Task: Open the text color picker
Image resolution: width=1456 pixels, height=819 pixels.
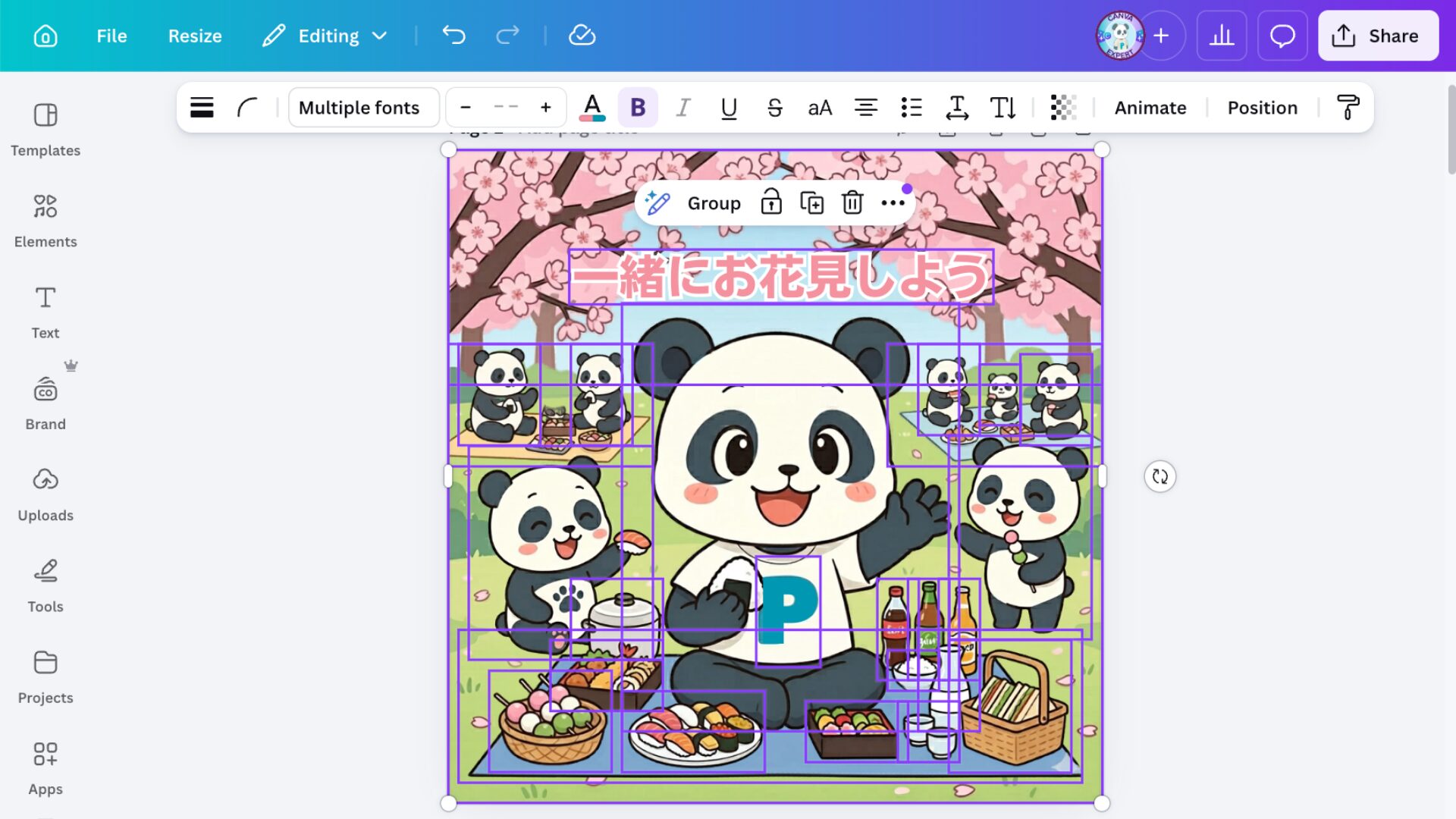Action: (592, 108)
